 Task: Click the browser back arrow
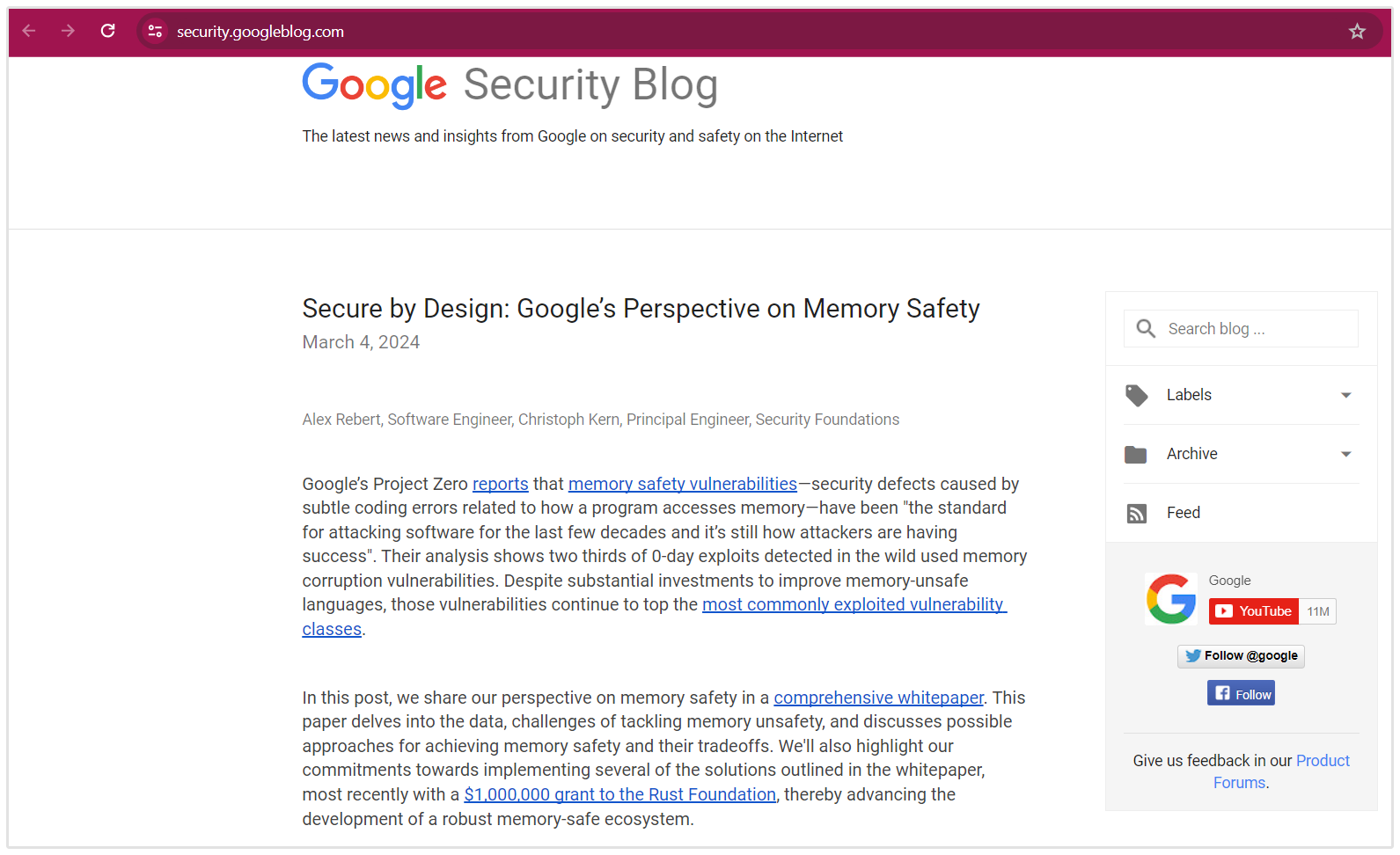[29, 32]
